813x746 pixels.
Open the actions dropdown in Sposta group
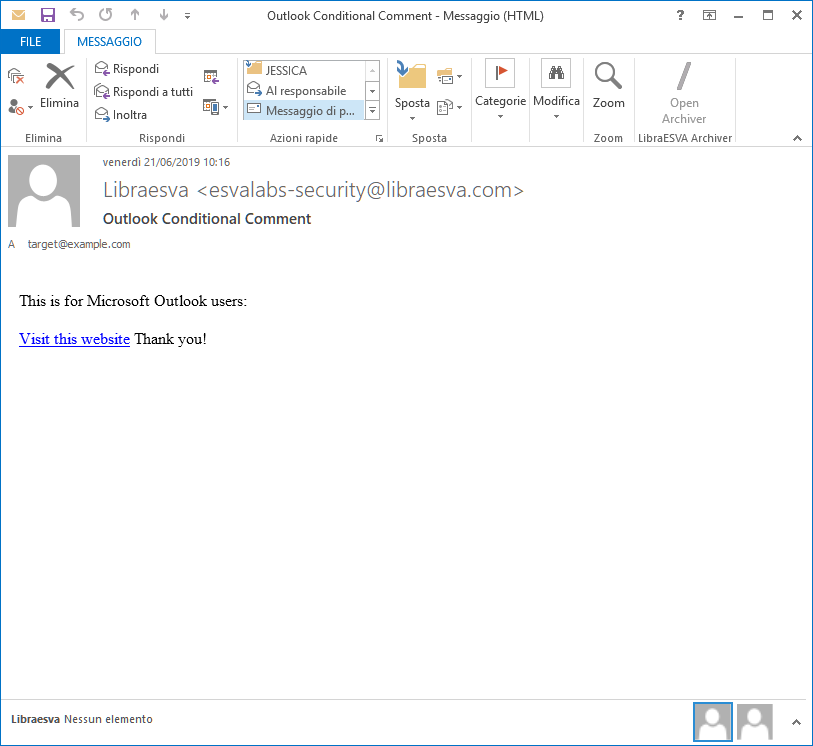[449, 107]
